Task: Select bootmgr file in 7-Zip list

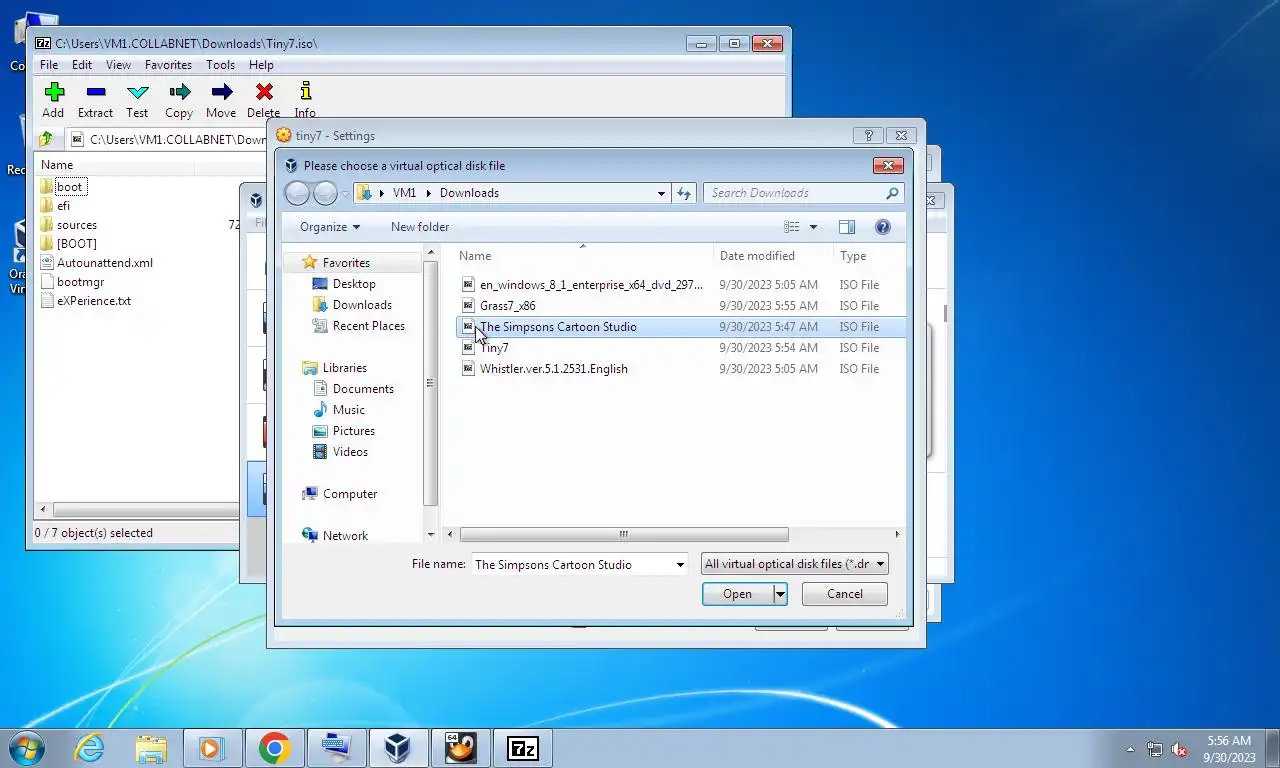Action: (80, 282)
